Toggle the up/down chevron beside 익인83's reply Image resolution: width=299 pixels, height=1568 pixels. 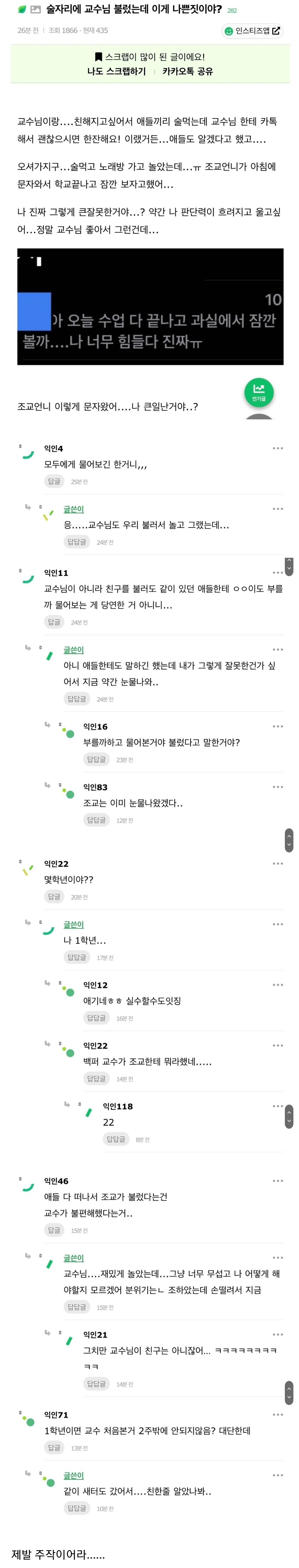point(289,839)
